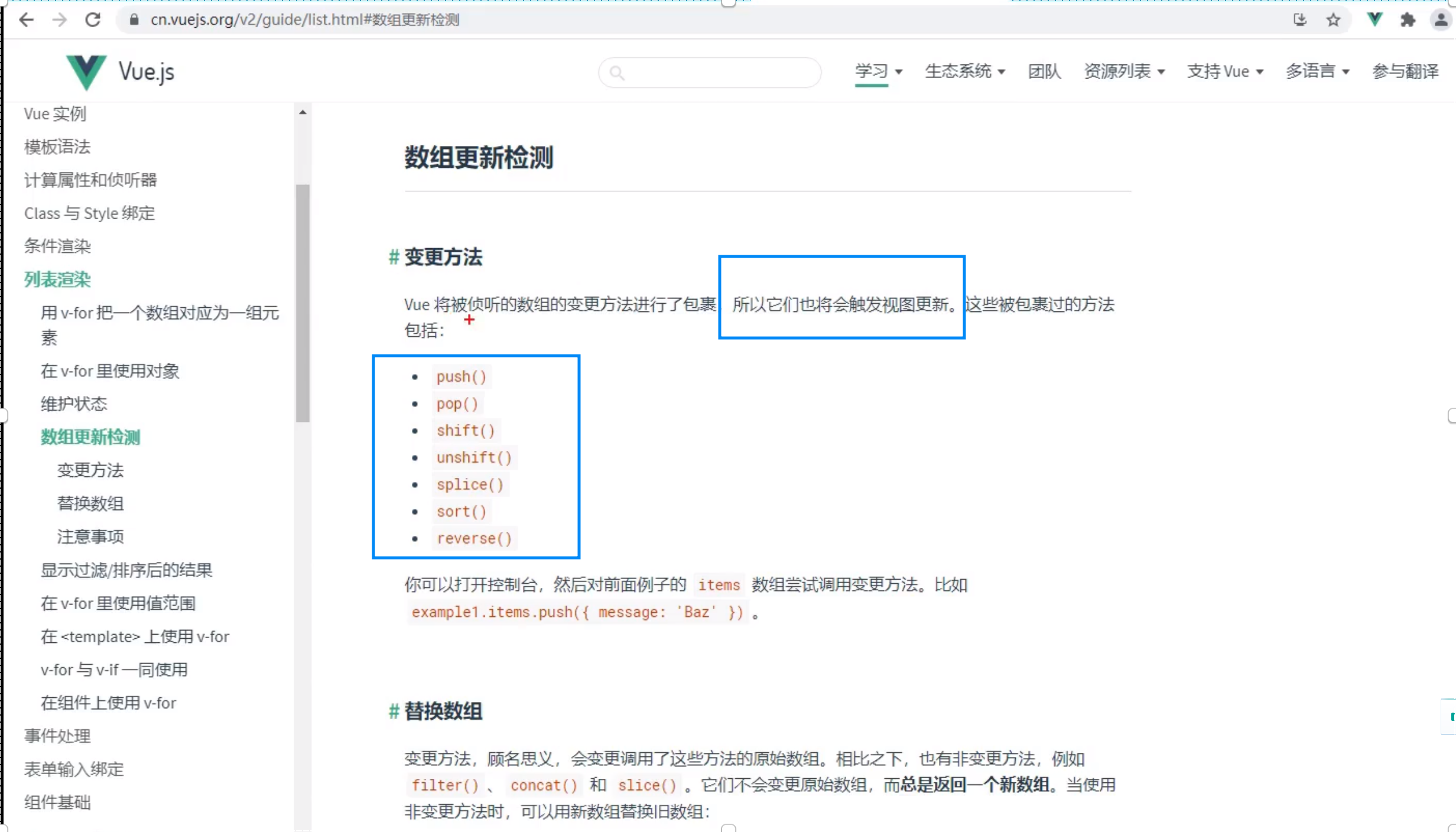Reload the page with refresh icon
1456x832 pixels.
click(93, 19)
